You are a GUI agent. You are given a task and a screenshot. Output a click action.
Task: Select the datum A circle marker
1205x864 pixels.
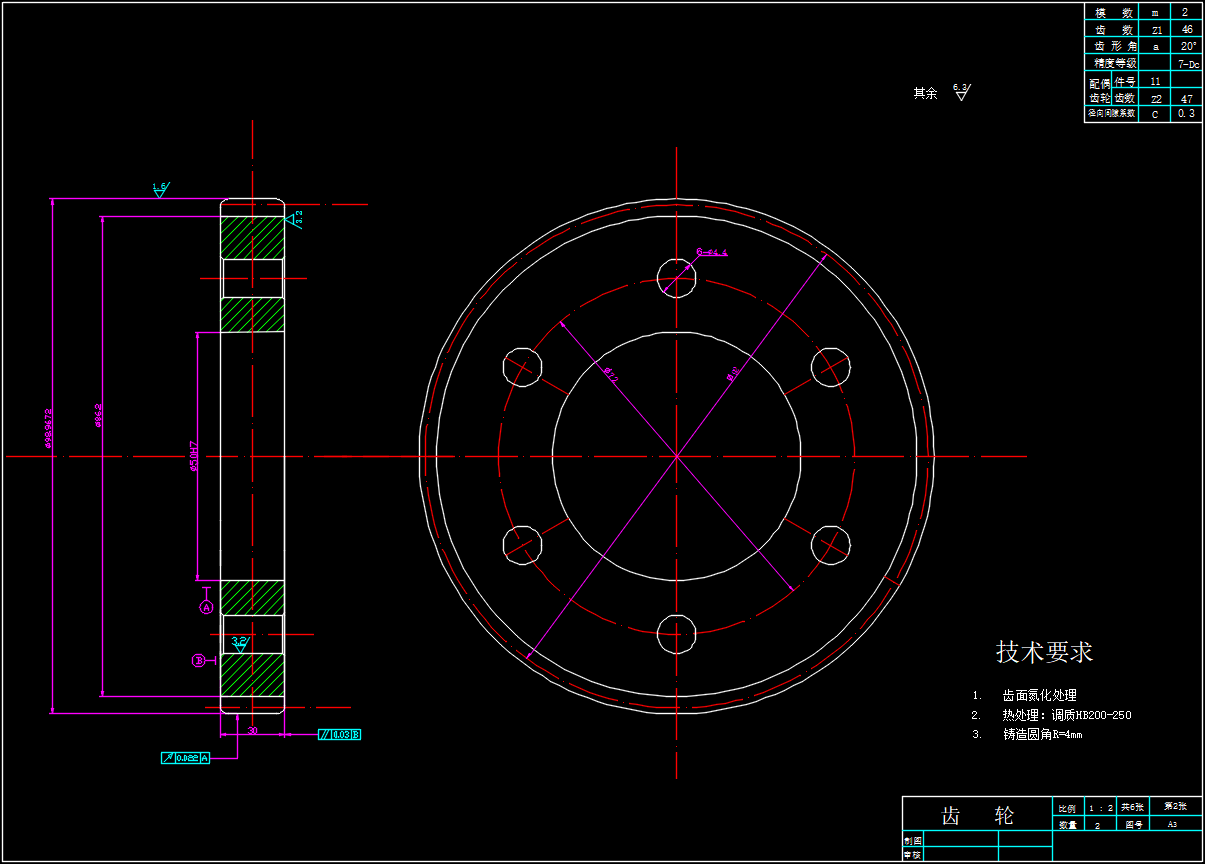tap(207, 607)
